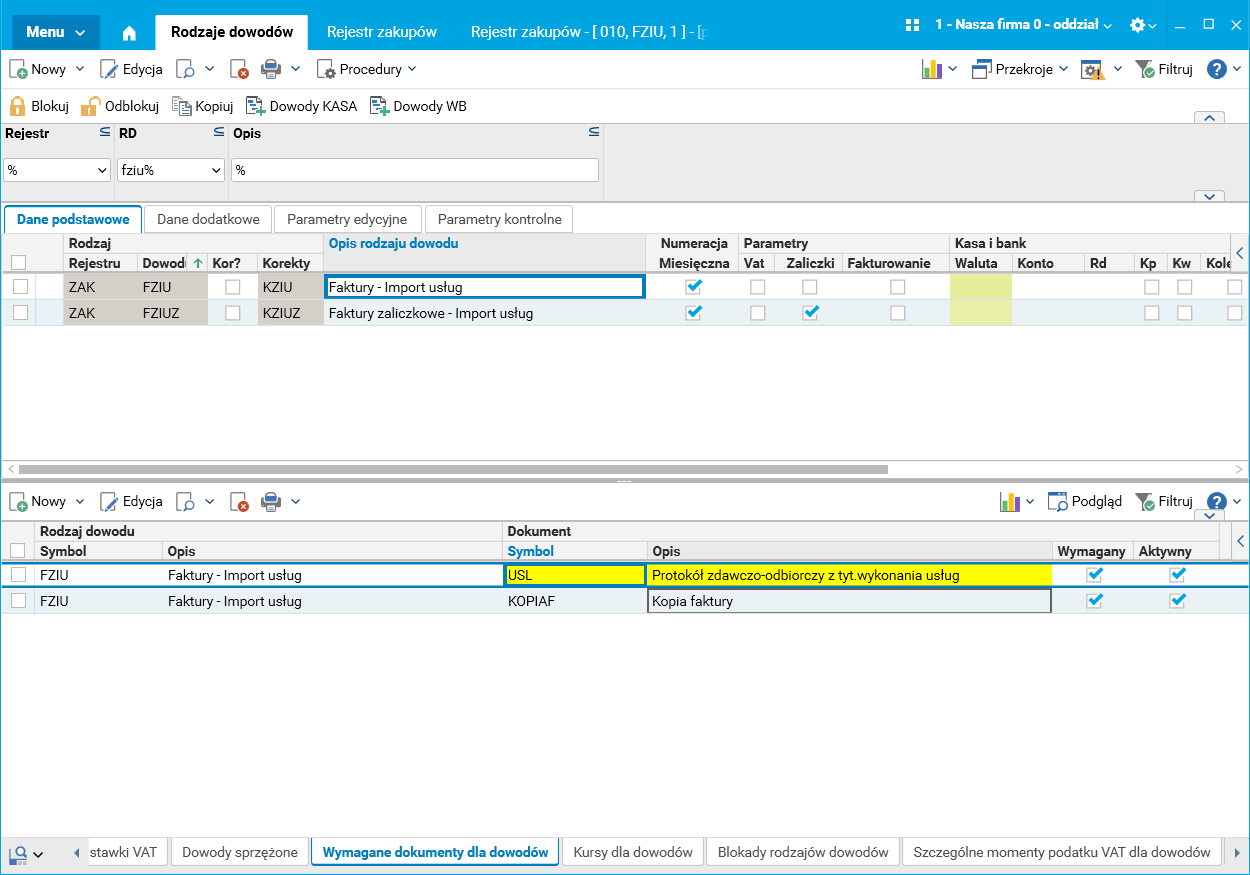Open the Menu dropdown
1250x875 pixels.
click(56, 32)
